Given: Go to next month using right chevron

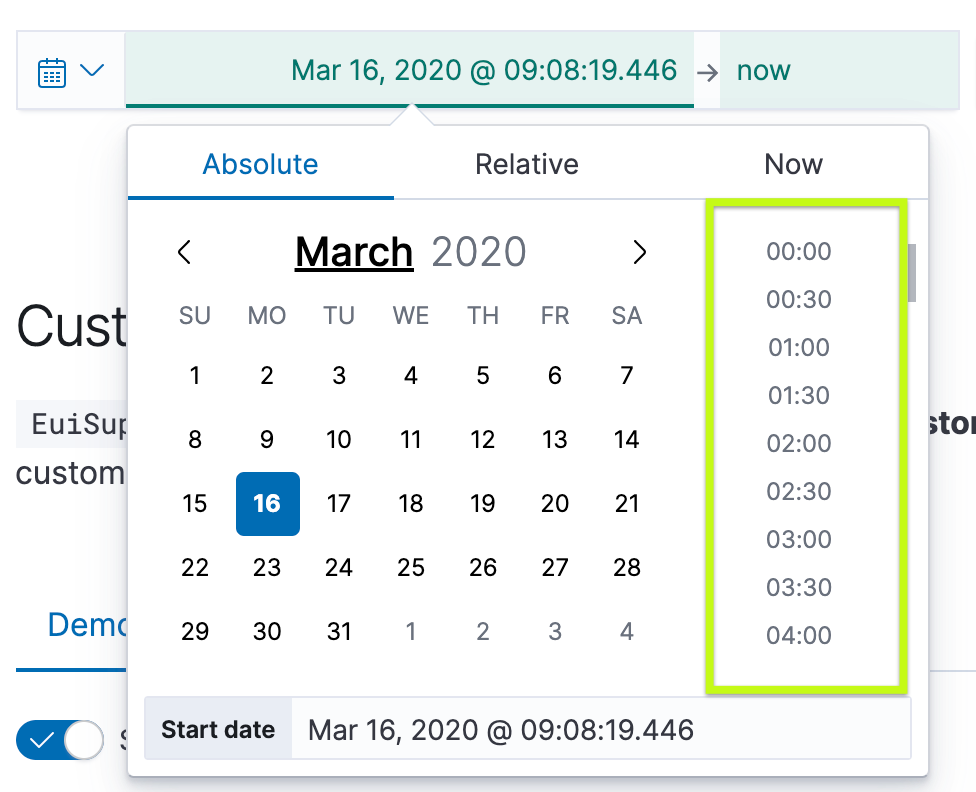Looking at the screenshot, I should point(640,252).
